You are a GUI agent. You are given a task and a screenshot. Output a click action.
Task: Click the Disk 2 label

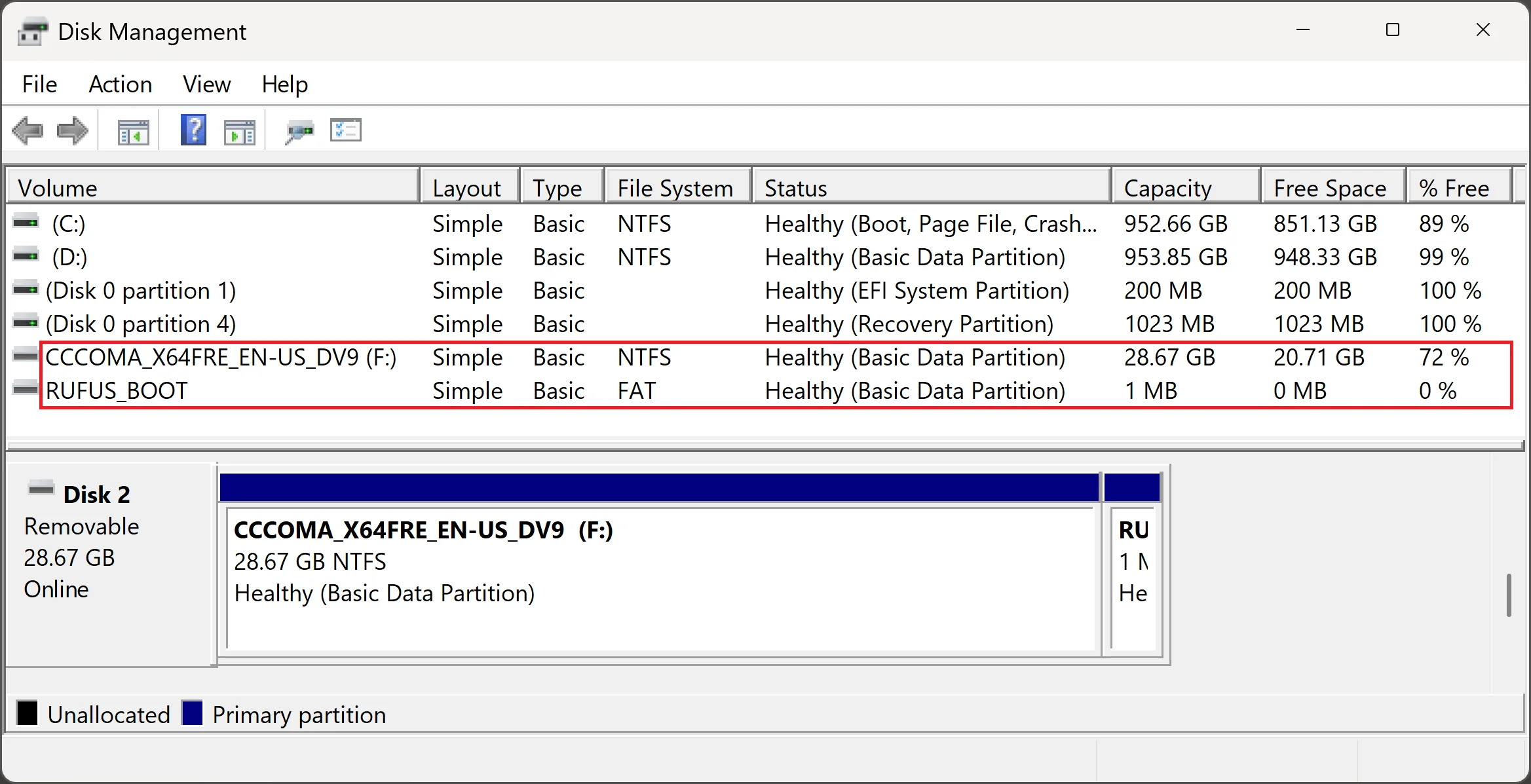click(96, 495)
